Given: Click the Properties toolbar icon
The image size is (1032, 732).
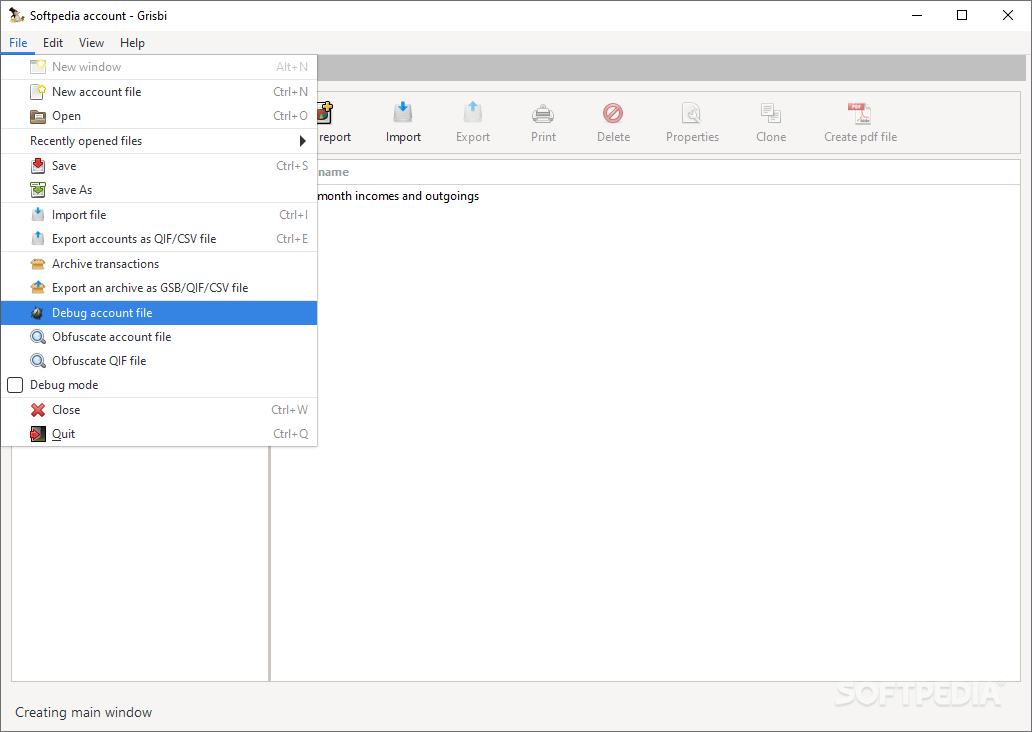Looking at the screenshot, I should click(x=692, y=113).
